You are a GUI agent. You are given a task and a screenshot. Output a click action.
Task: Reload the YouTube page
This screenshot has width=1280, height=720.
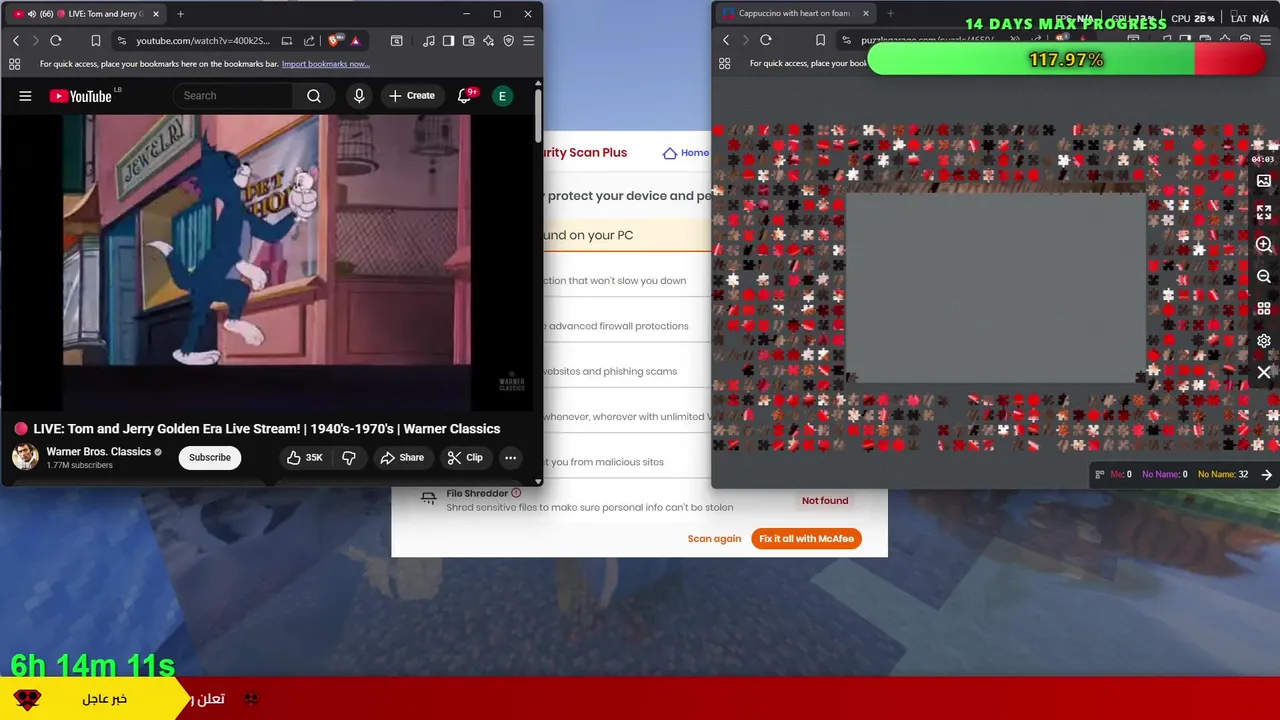click(x=56, y=40)
